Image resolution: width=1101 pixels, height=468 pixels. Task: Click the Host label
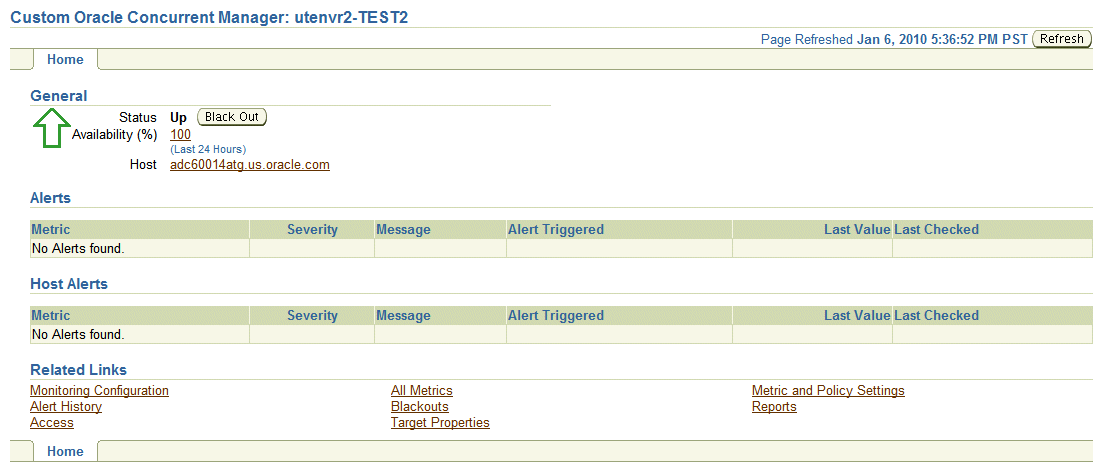coord(143,166)
